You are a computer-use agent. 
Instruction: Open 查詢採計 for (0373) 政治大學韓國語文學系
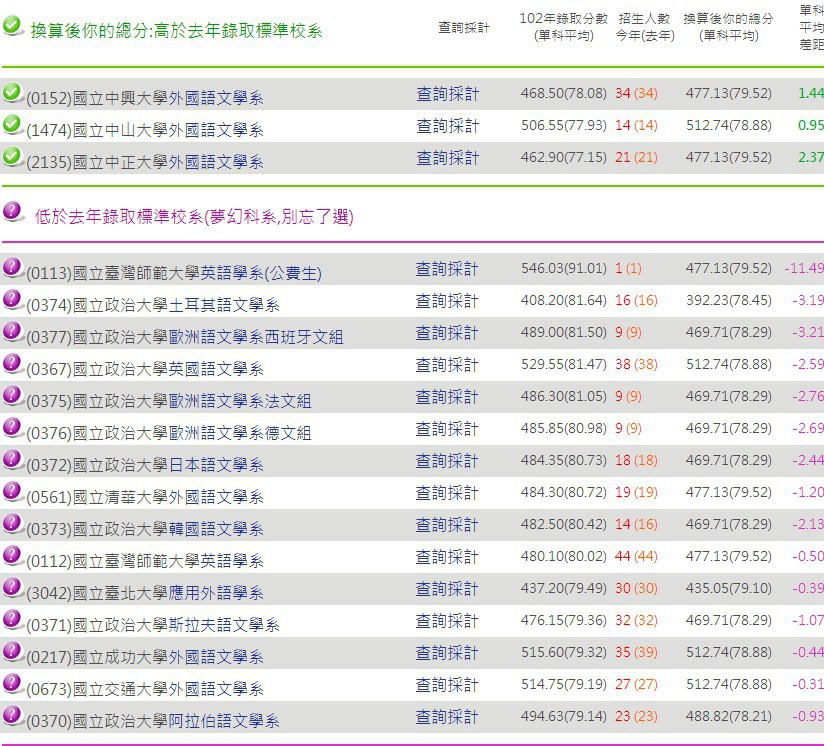coord(447,525)
